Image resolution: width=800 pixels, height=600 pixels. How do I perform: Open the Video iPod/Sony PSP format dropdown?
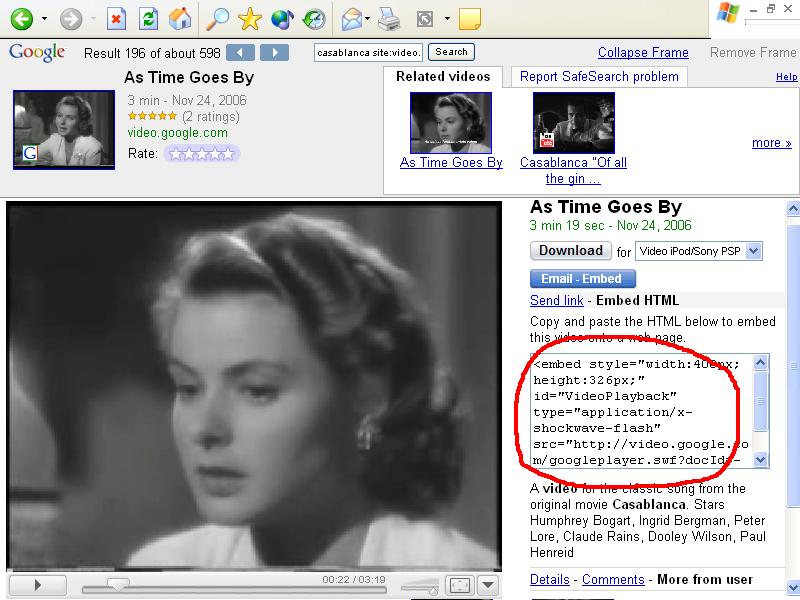pyautogui.click(x=698, y=251)
